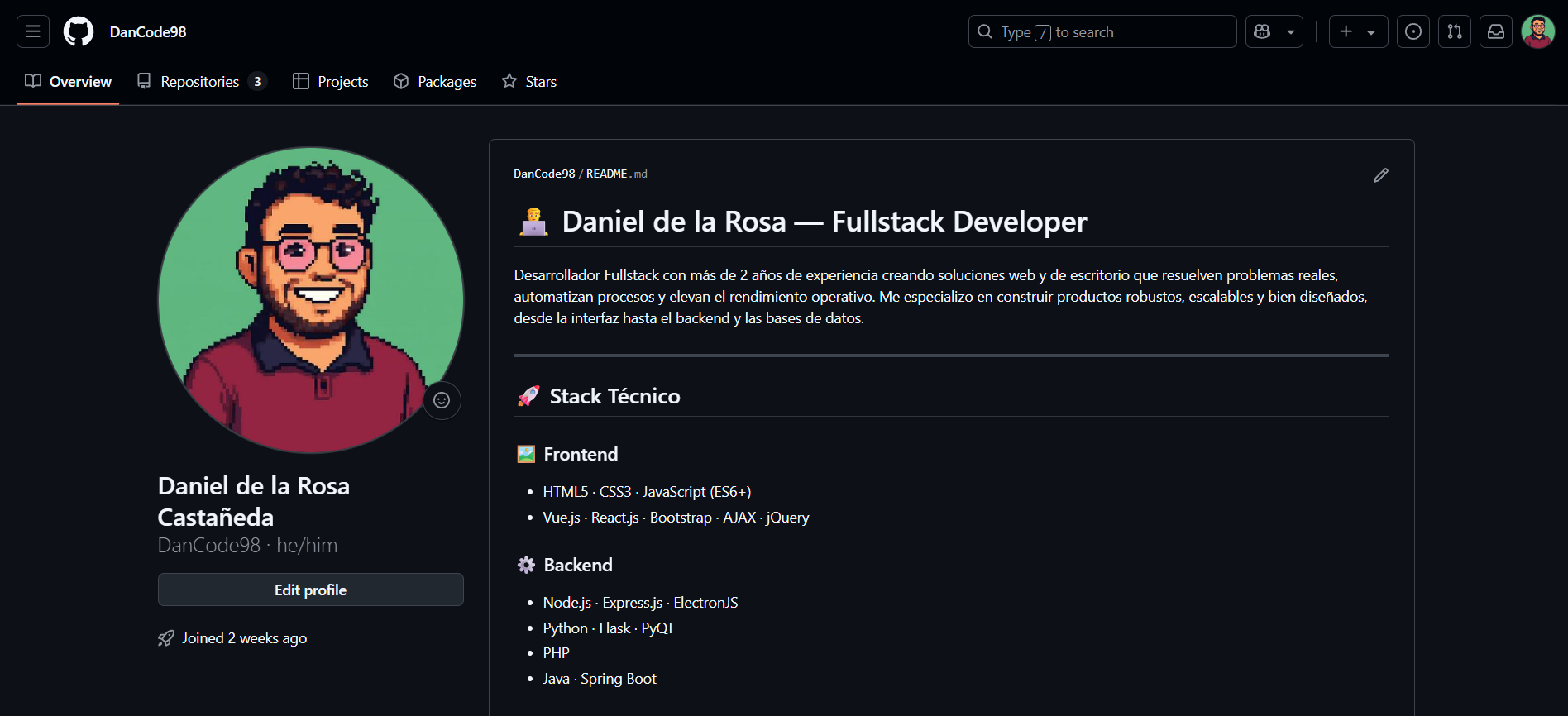Image resolution: width=1568 pixels, height=716 pixels.
Task: Open DanCode98 repo link above README
Action: pos(544,174)
